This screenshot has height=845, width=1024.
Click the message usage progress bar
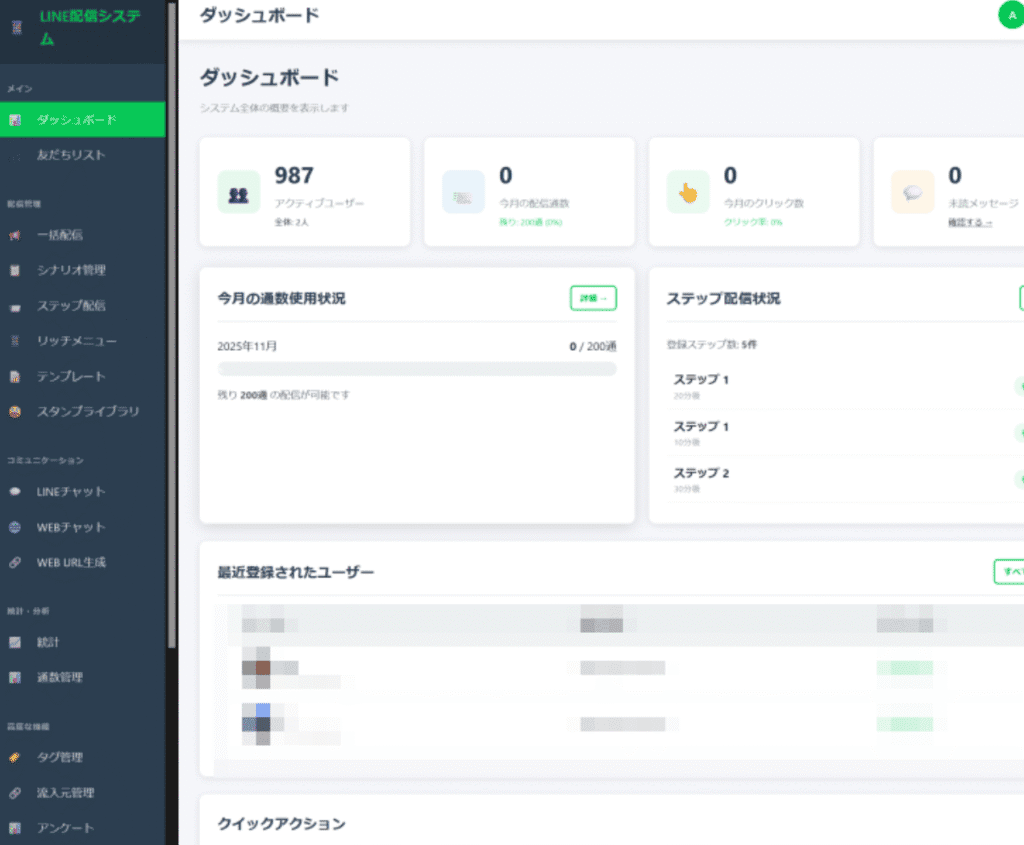click(417, 368)
